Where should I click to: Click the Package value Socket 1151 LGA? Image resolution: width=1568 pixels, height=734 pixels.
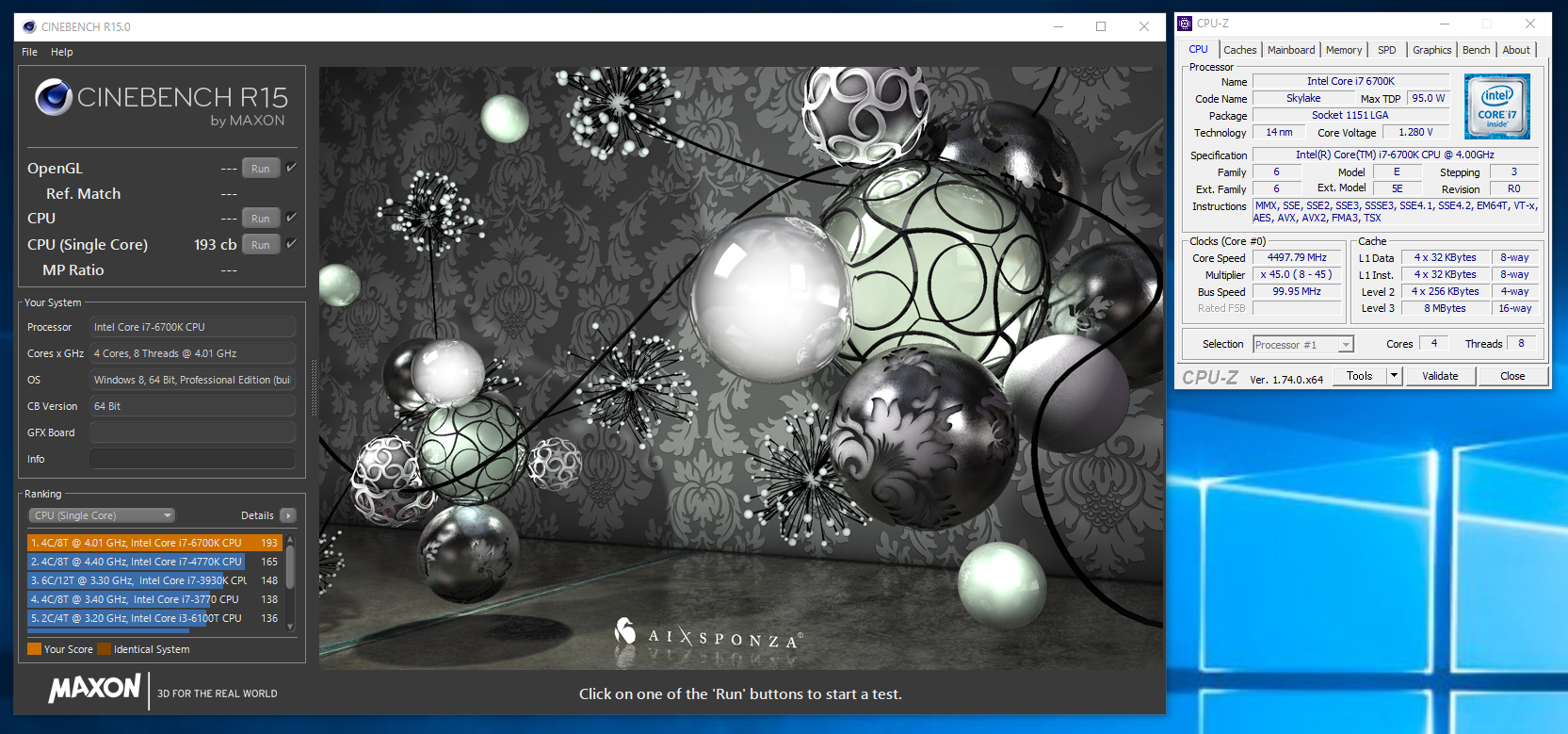click(1350, 115)
